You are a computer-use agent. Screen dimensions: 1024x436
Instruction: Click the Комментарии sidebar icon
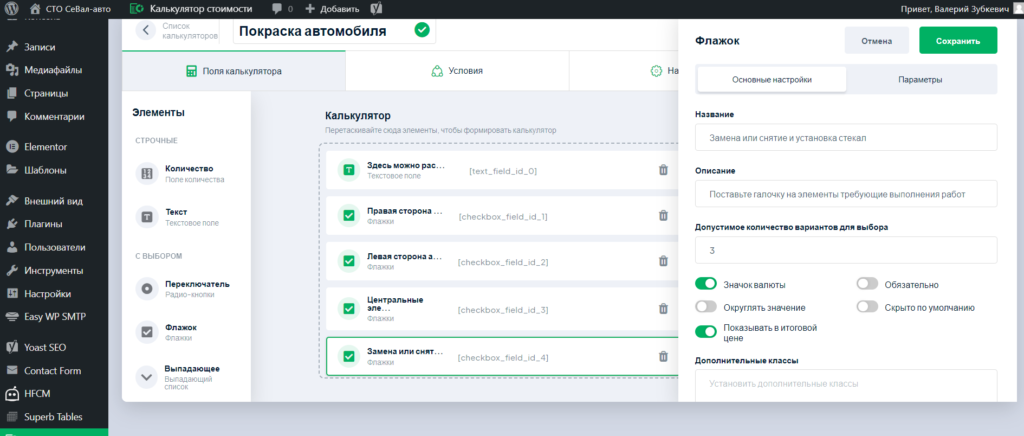point(12,116)
